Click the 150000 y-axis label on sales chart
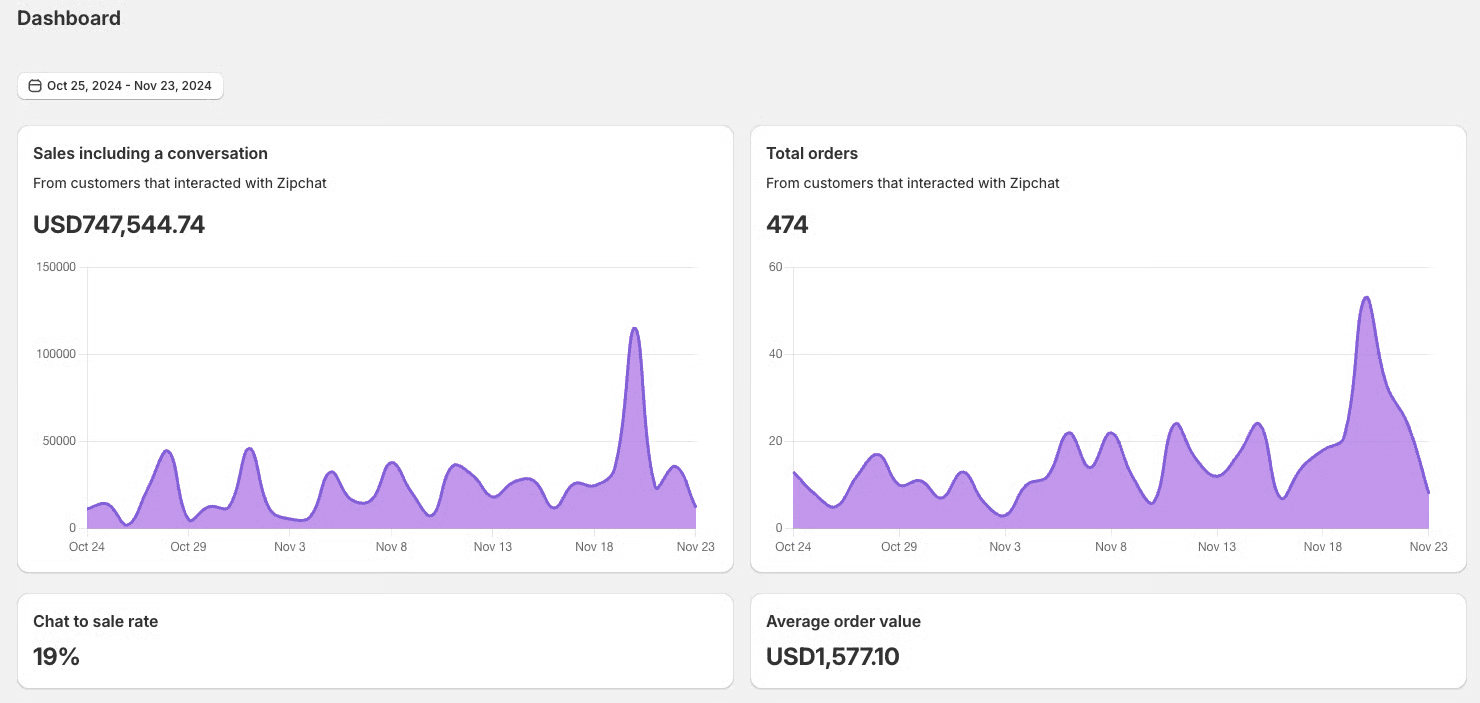1480x703 pixels. (55, 267)
